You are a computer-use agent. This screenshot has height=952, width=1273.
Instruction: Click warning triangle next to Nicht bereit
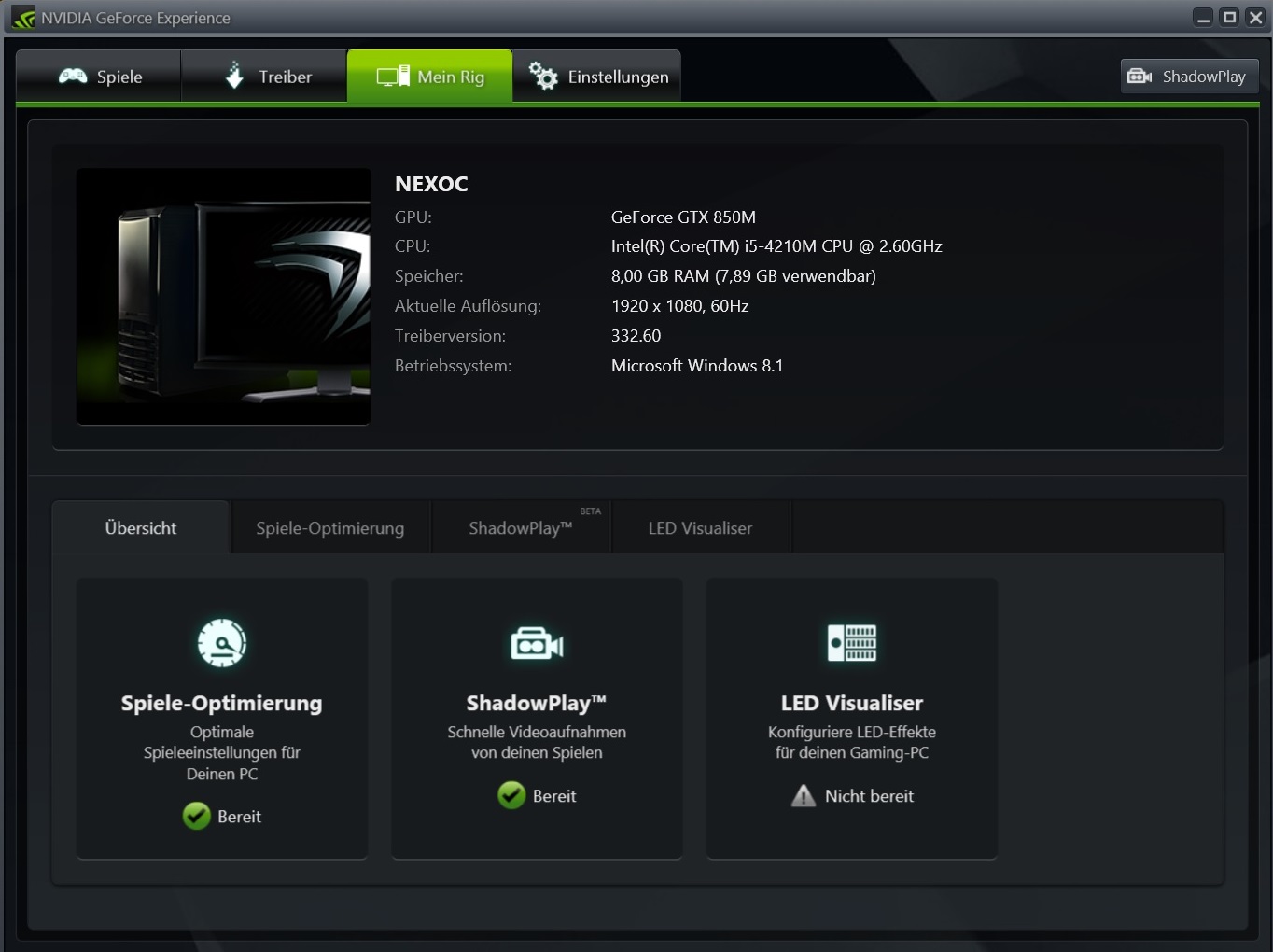coord(804,795)
